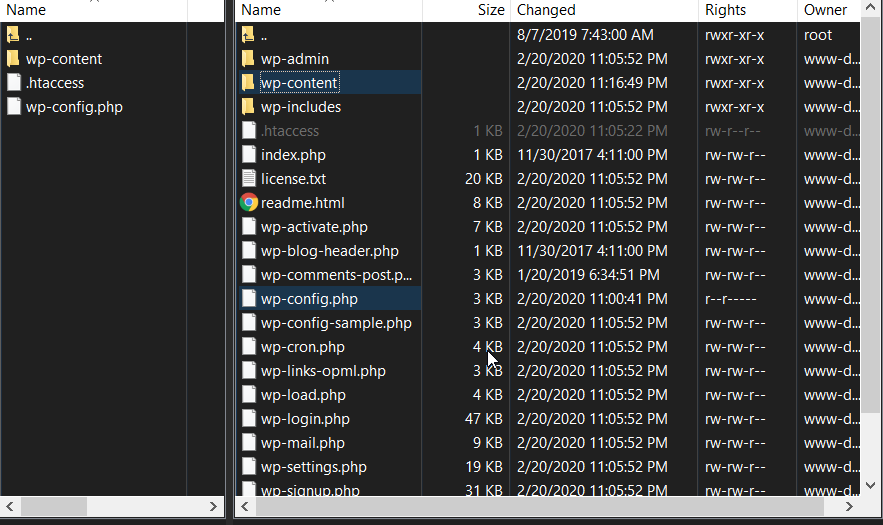Image resolution: width=883 pixels, height=525 pixels.
Task: Click the wp-config.php file icon in right panel
Action: pos(248,299)
